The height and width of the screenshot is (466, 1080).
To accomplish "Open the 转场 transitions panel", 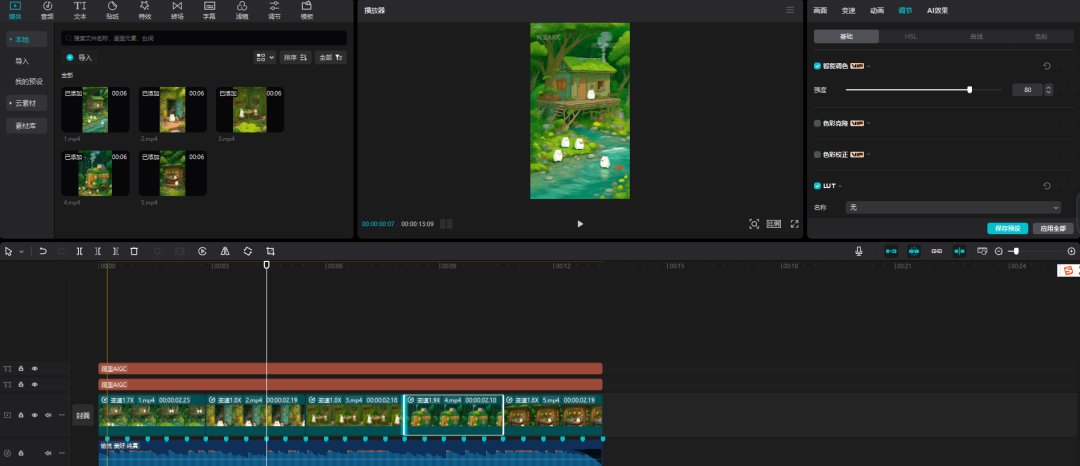I will click(177, 10).
